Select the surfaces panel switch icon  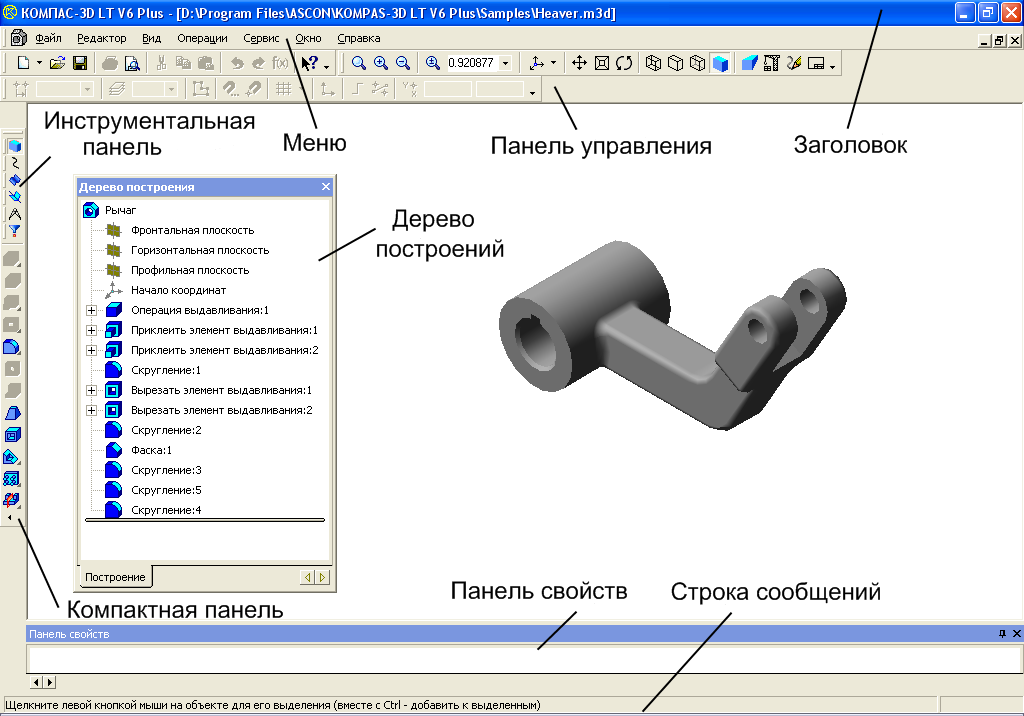click(x=14, y=180)
